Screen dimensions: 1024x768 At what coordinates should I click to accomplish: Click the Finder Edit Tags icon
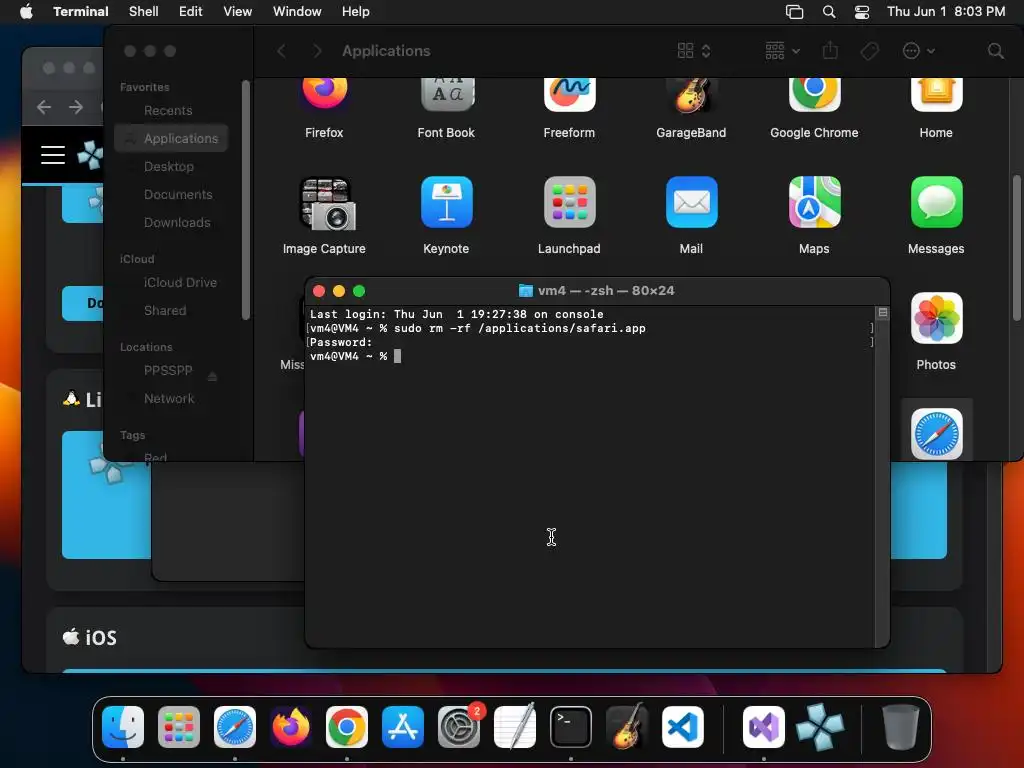[869, 51]
